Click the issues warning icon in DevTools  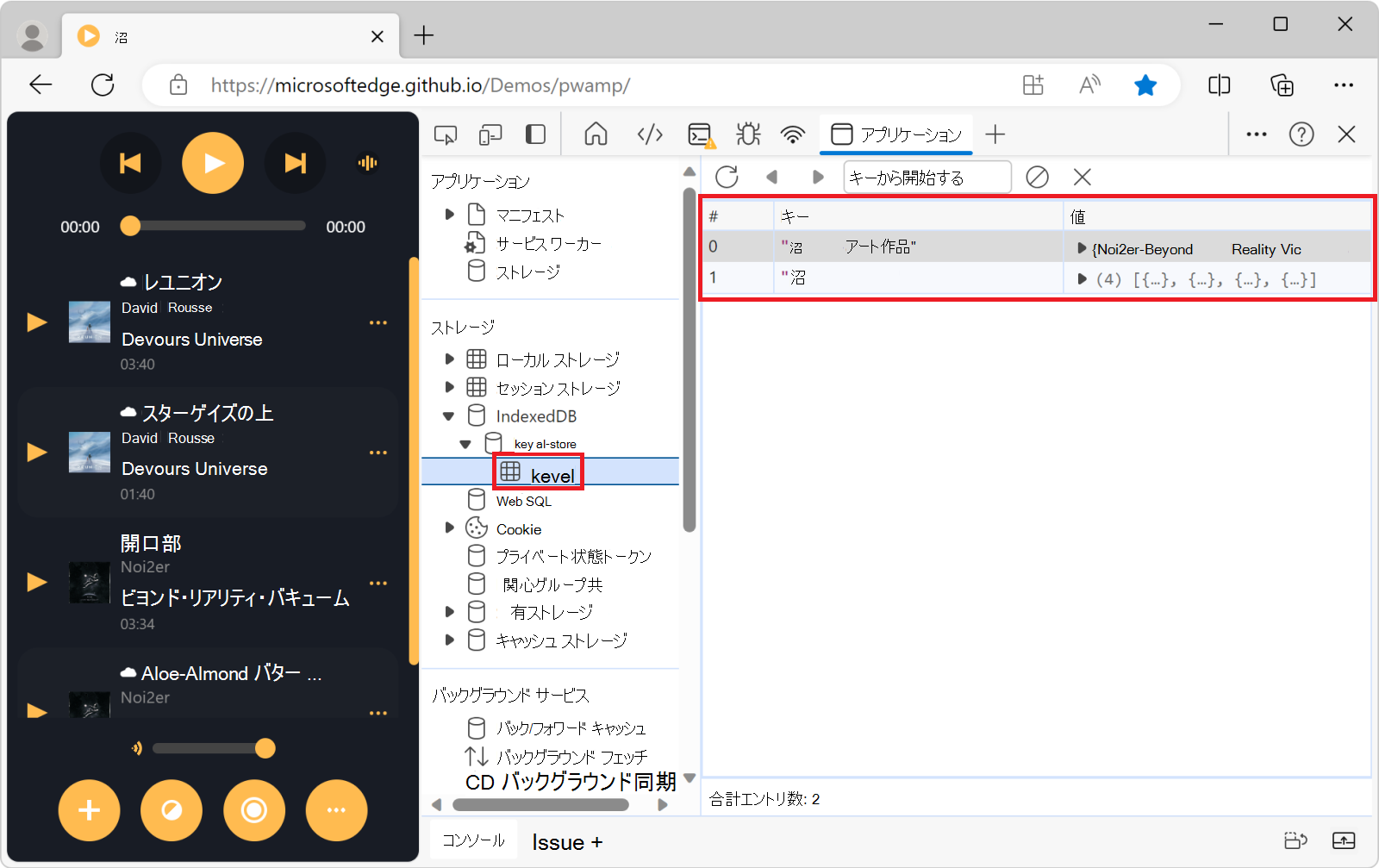(x=746, y=134)
